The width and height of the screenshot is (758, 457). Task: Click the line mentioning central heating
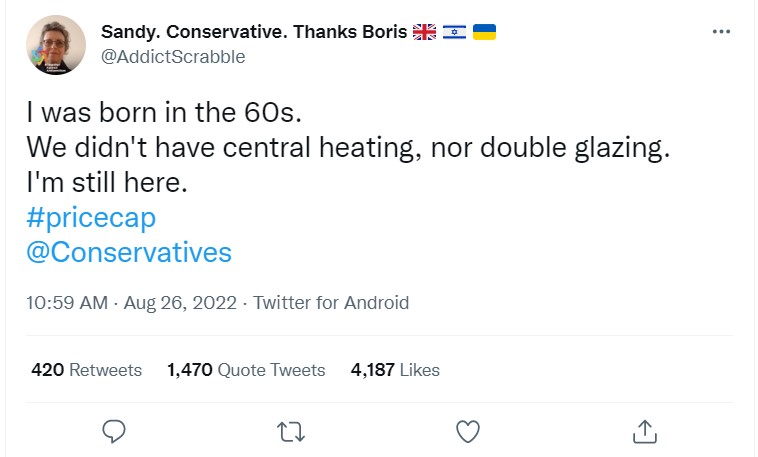pos(346,149)
